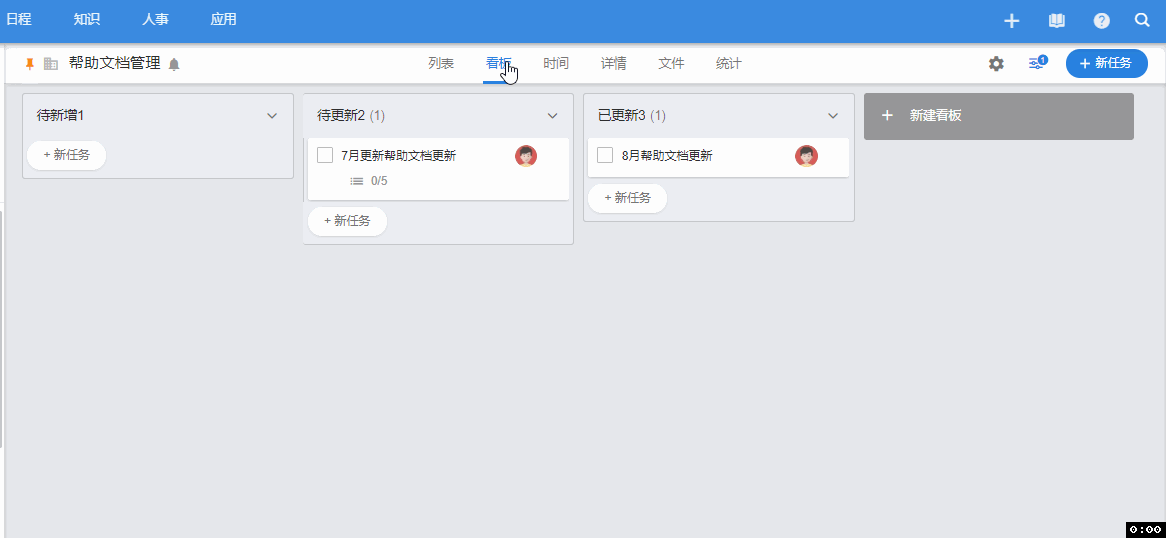
Task: Click the 新建看板 button
Action: click(x=999, y=116)
